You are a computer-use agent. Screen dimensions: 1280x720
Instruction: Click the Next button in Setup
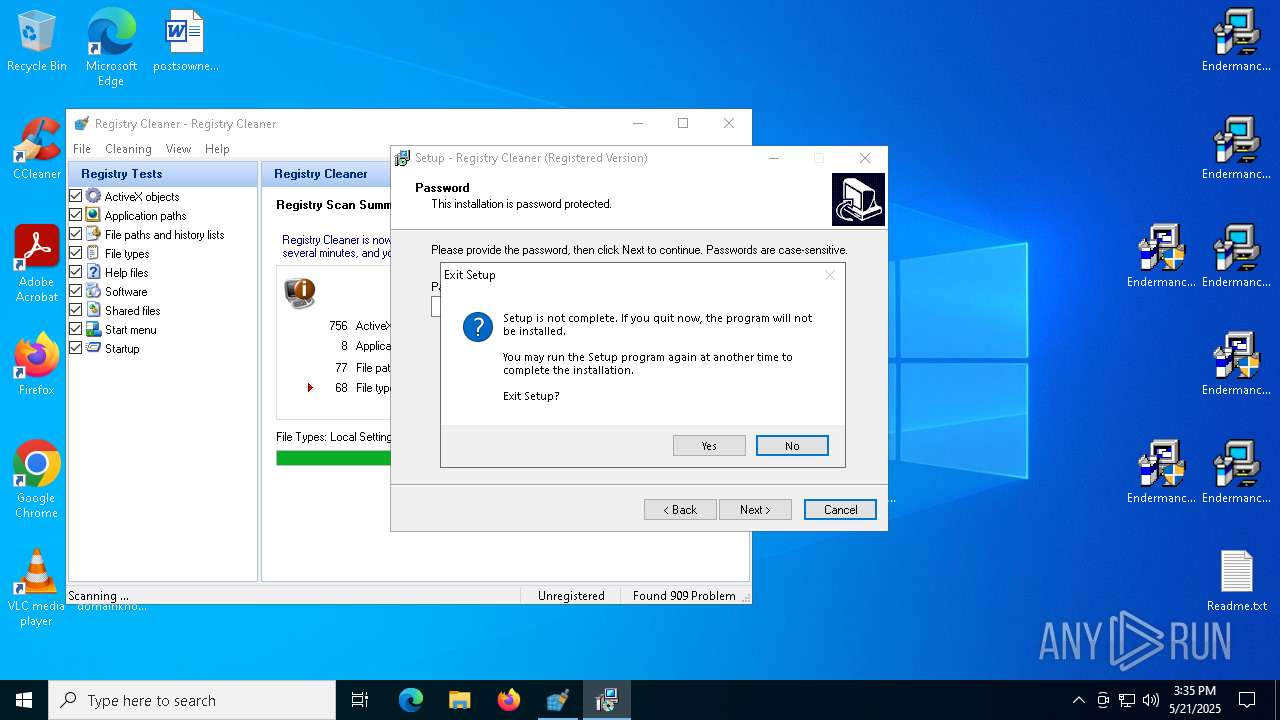coord(755,510)
